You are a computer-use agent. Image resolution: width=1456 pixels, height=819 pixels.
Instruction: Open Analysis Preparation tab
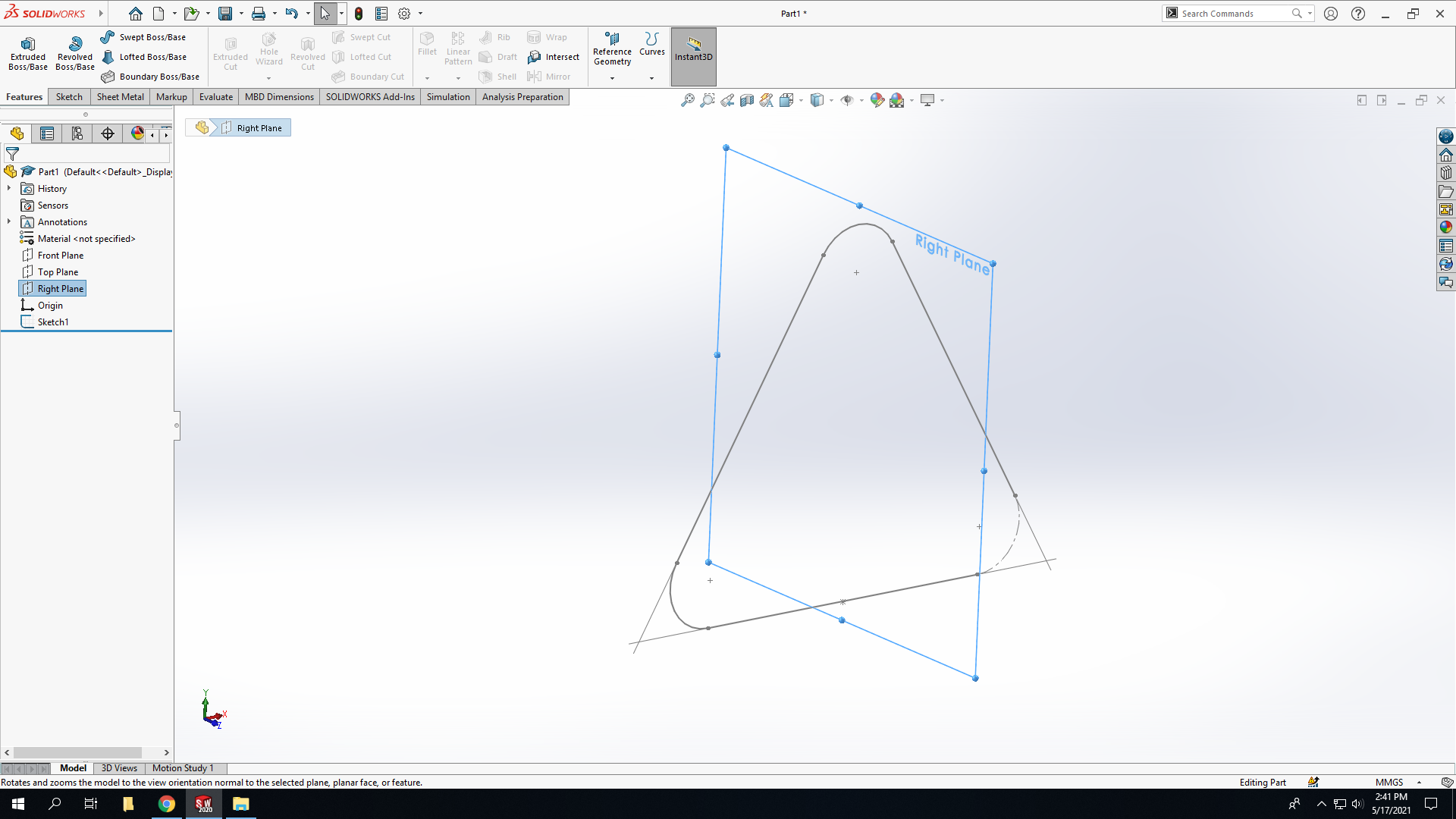coord(522,97)
